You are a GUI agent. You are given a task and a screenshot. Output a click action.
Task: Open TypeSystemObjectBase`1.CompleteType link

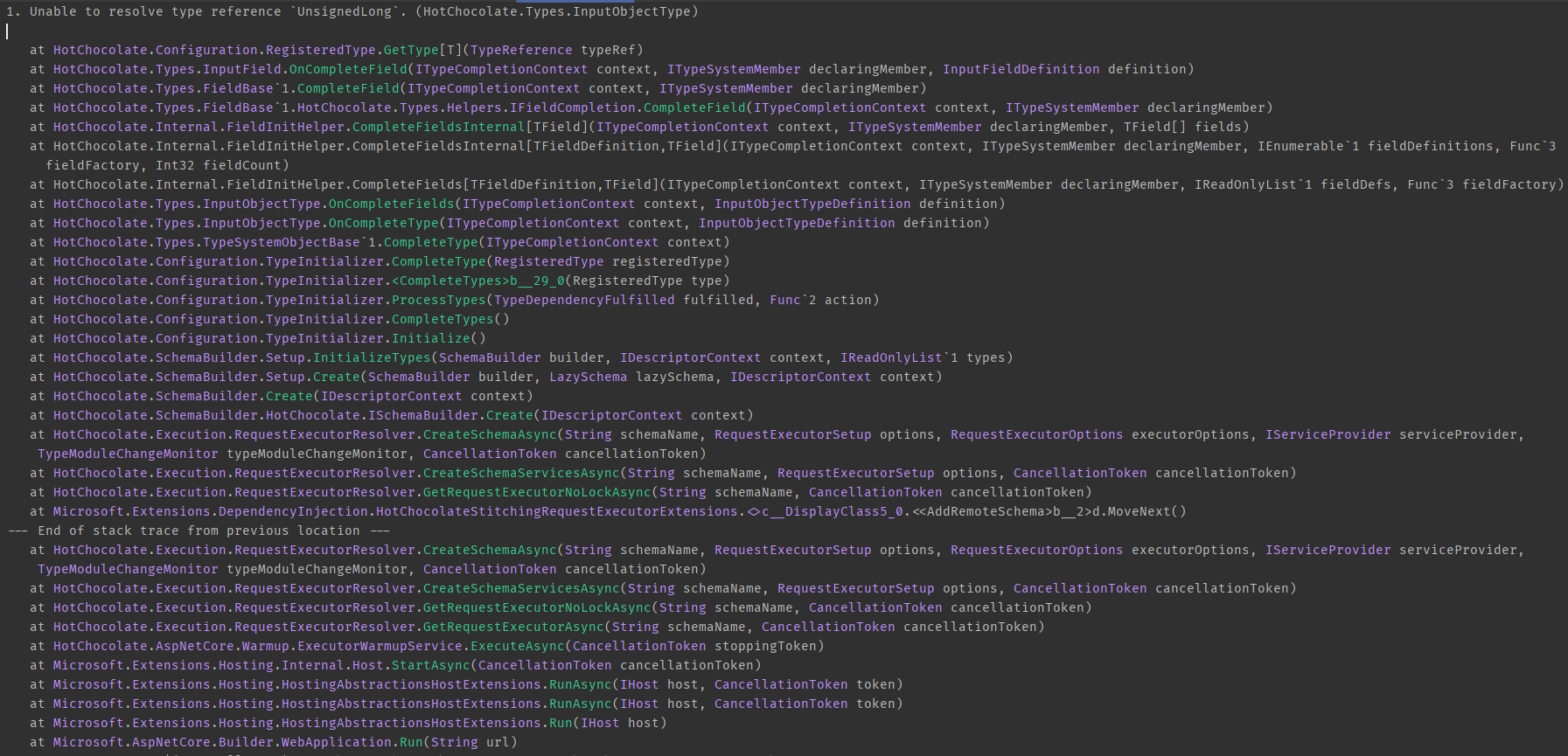click(x=430, y=242)
